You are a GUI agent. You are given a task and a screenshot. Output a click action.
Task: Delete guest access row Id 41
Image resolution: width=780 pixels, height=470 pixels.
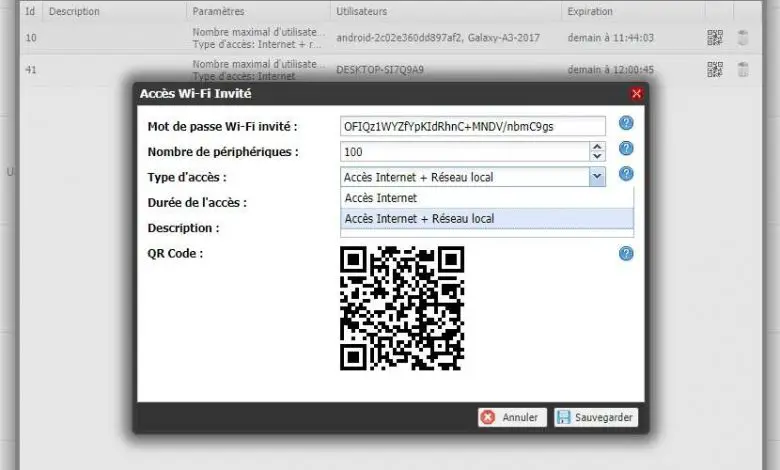click(743, 70)
